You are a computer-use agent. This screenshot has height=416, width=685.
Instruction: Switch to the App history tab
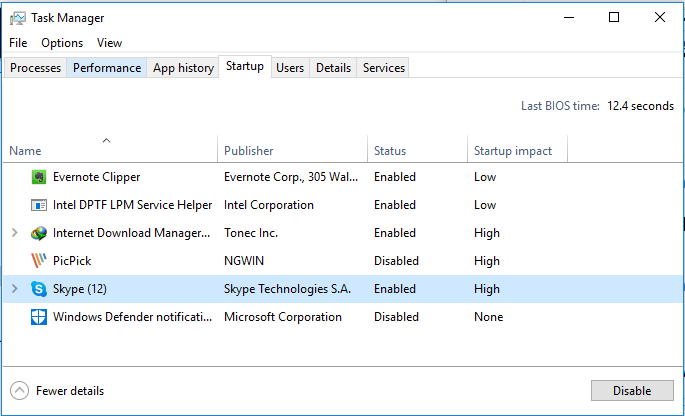pyautogui.click(x=183, y=68)
